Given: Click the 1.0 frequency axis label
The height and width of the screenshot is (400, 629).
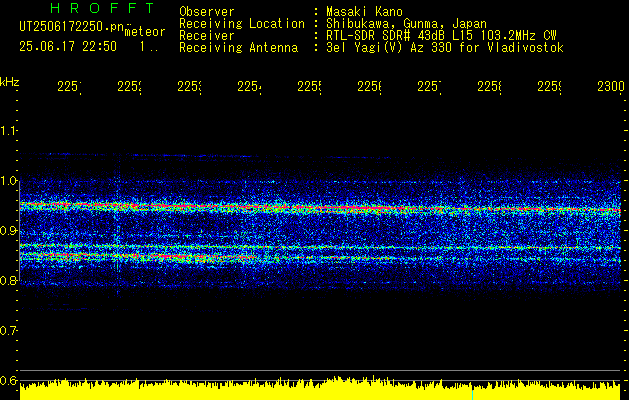Looking at the screenshot, I should [x=8, y=181].
